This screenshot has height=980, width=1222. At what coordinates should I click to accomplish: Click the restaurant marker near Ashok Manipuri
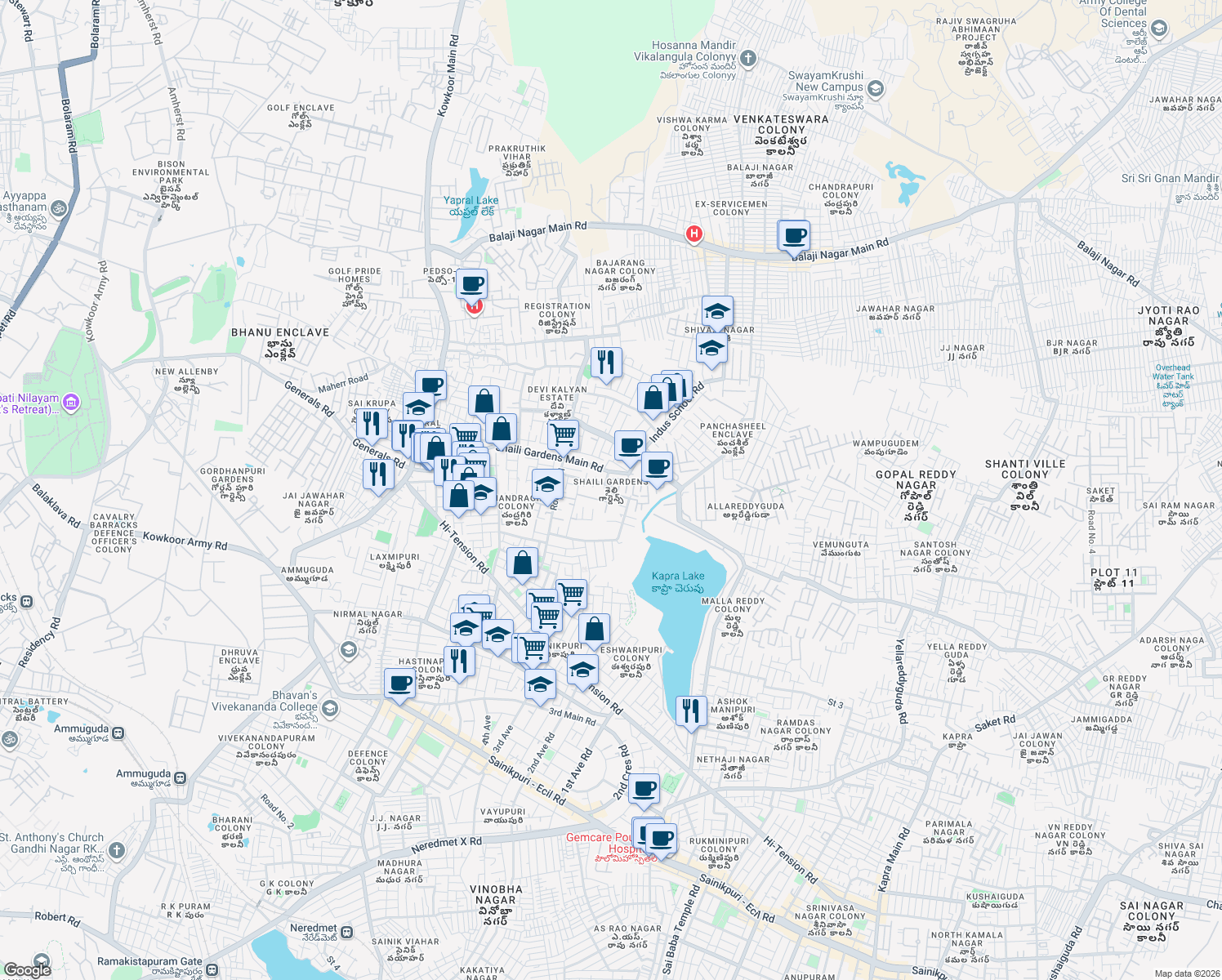pos(691,711)
